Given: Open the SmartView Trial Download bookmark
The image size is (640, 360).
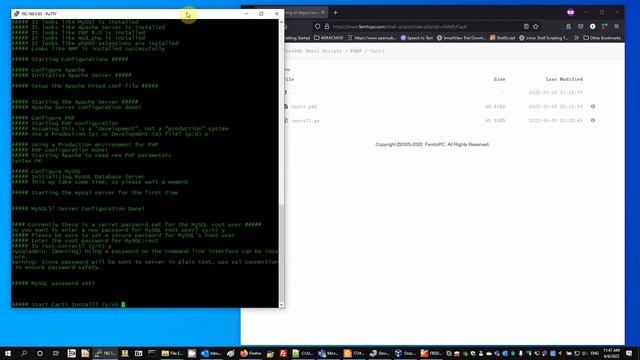Looking at the screenshot, I should (x=461, y=38).
